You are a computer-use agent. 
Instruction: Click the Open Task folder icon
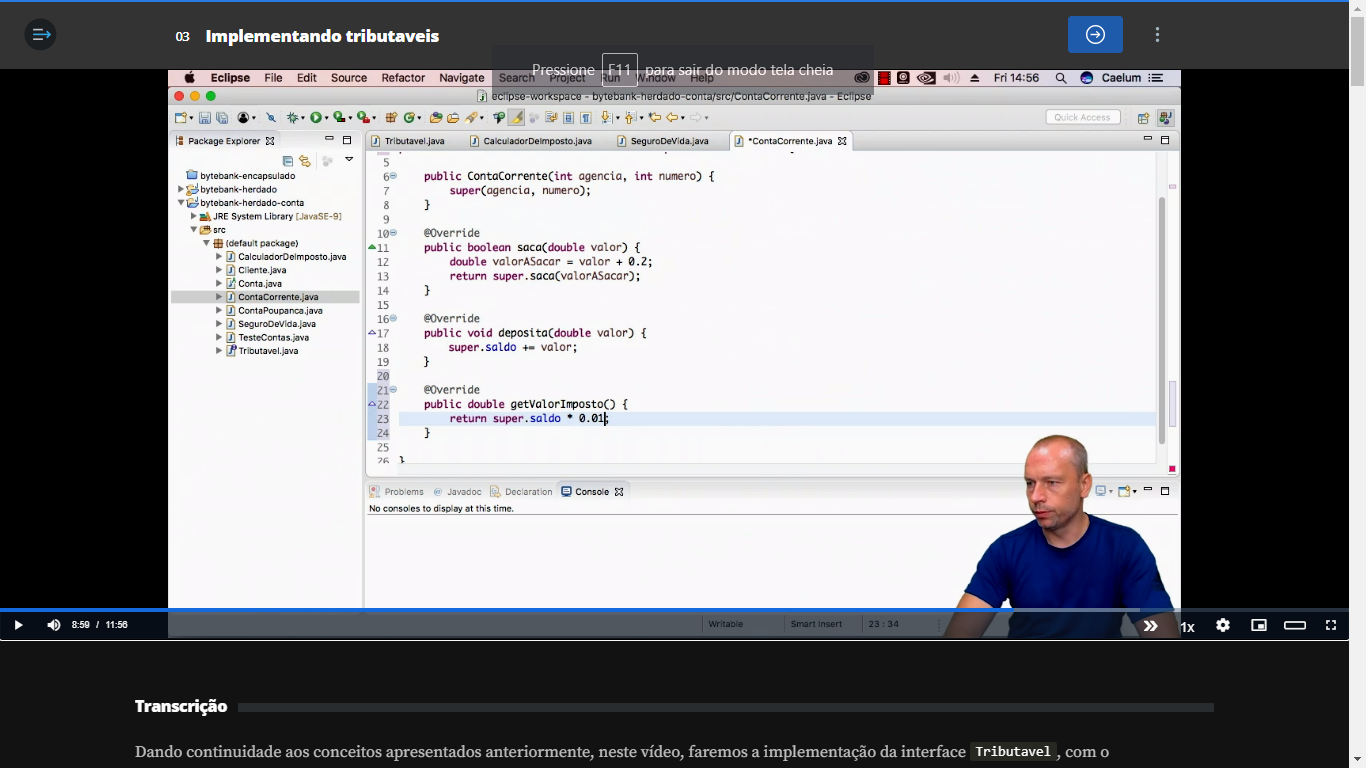pos(453,118)
